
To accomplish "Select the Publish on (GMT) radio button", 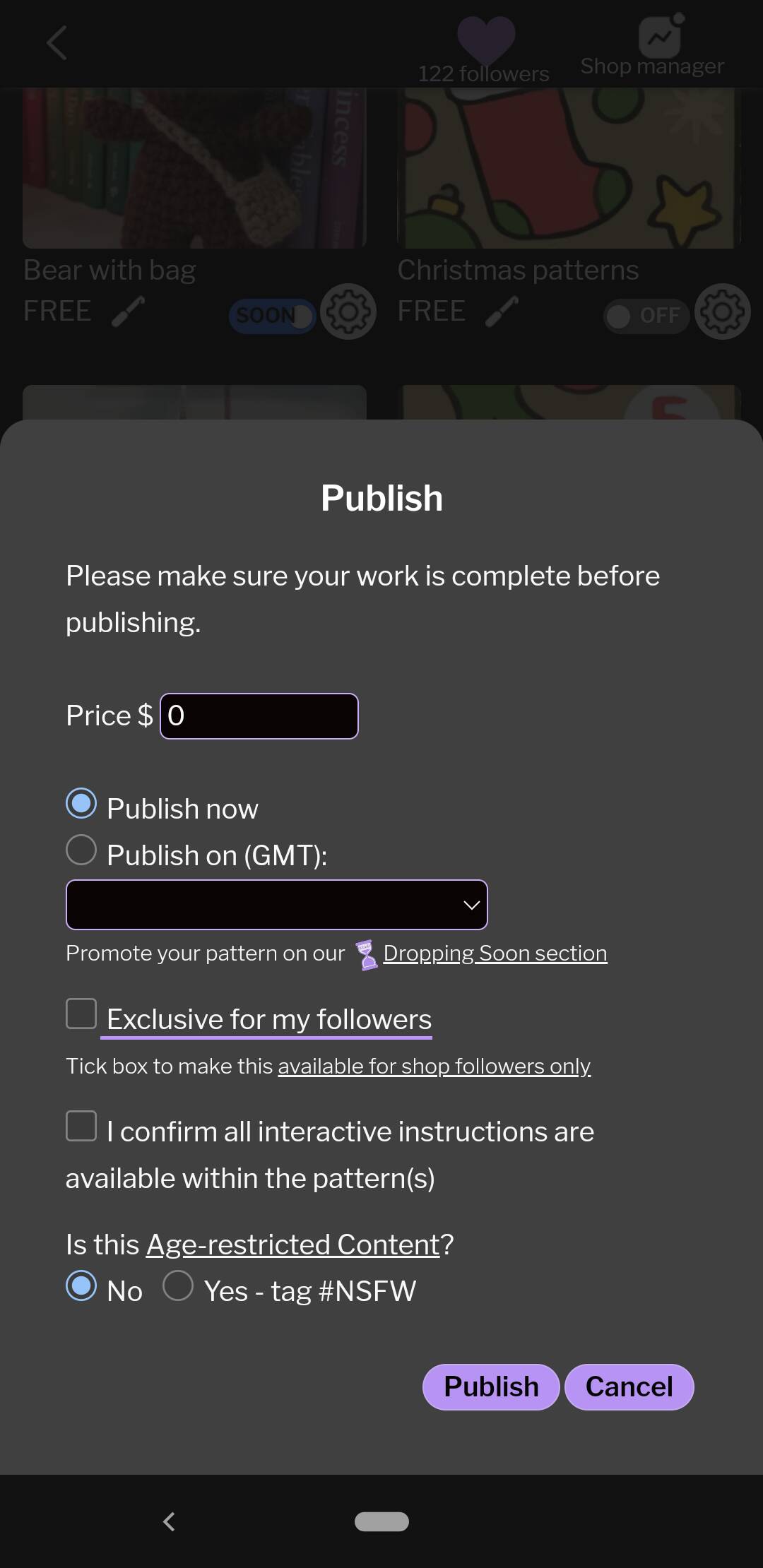I will [x=81, y=850].
